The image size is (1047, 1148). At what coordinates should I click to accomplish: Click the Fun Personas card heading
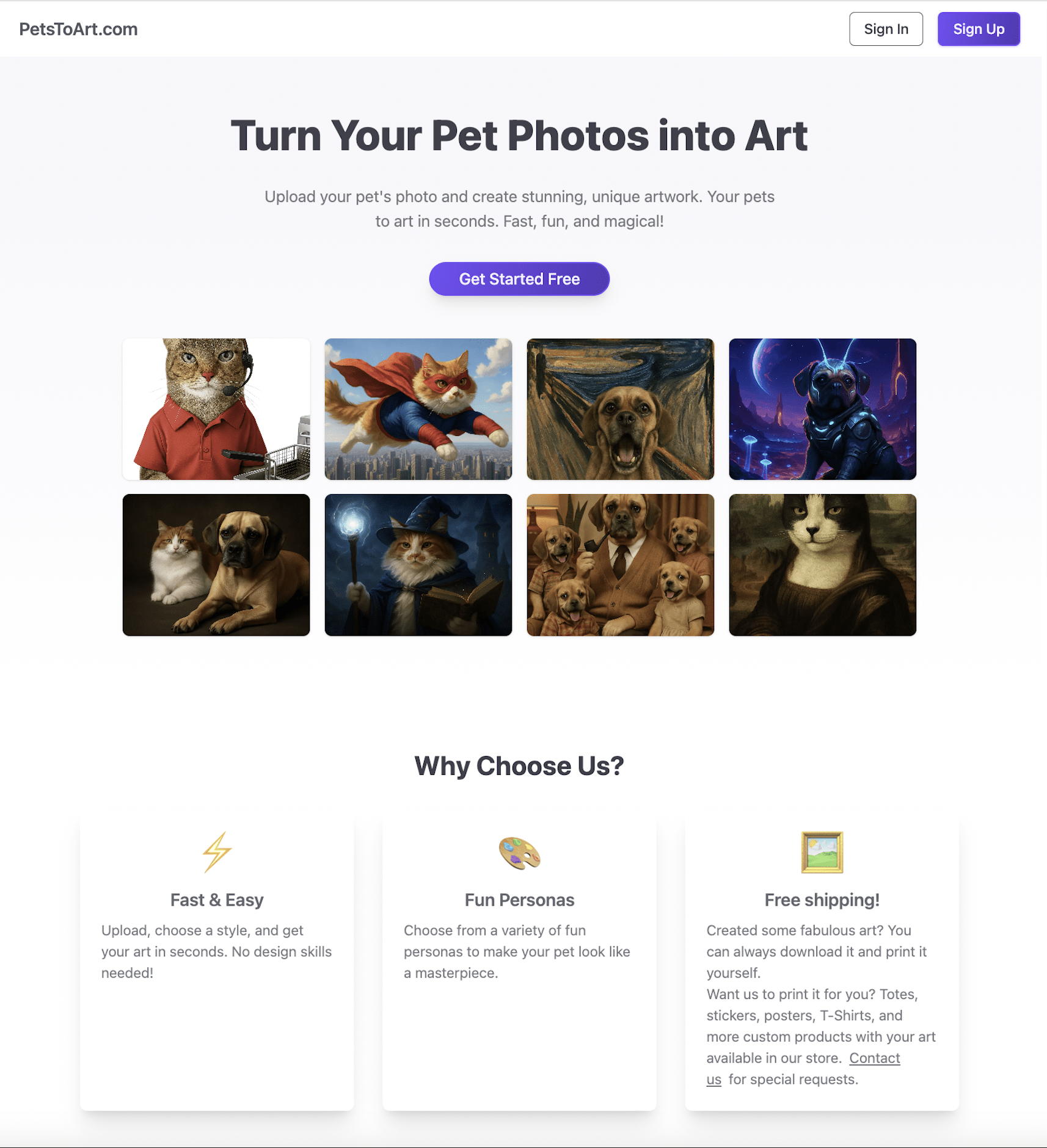pos(519,900)
